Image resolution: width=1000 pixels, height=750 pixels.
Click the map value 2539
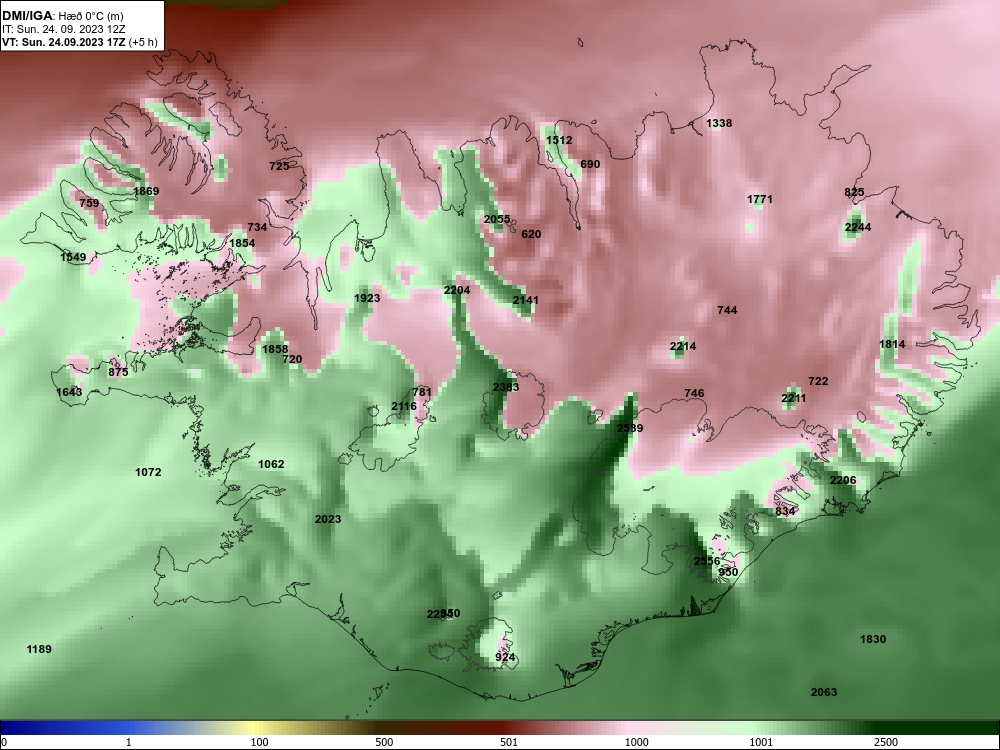coord(629,428)
